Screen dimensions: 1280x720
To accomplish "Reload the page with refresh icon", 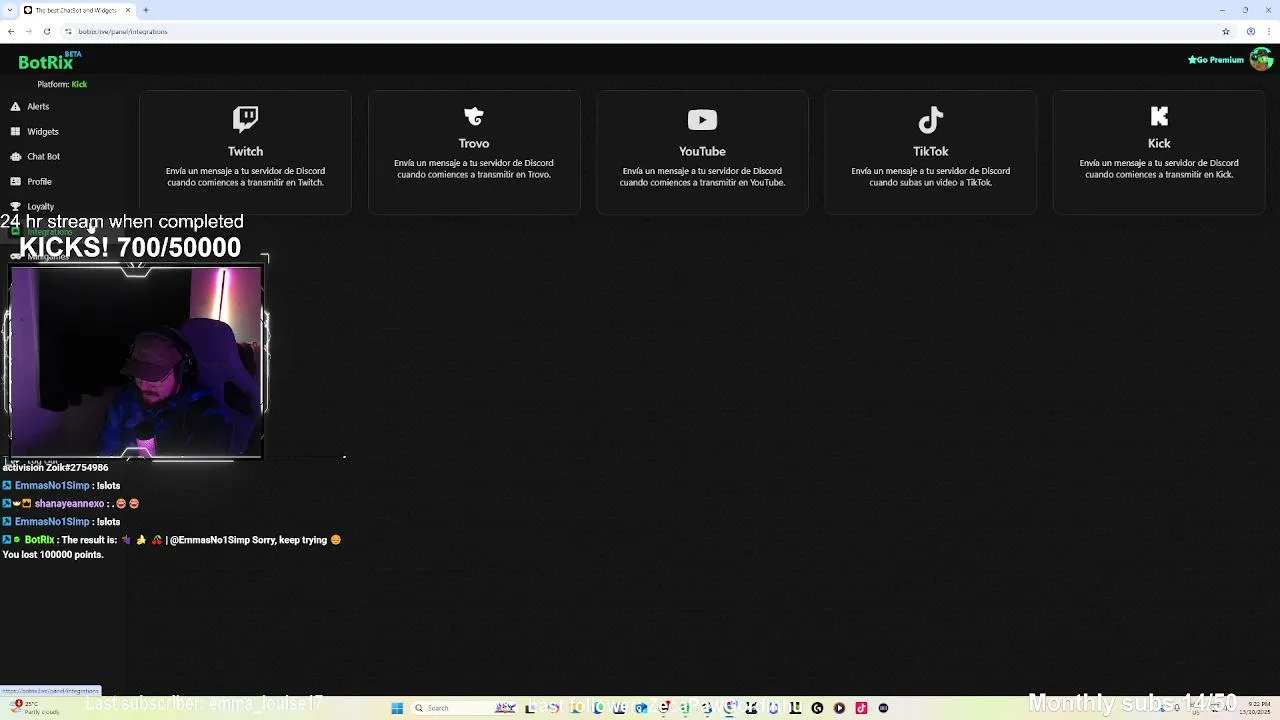I will (x=46, y=31).
